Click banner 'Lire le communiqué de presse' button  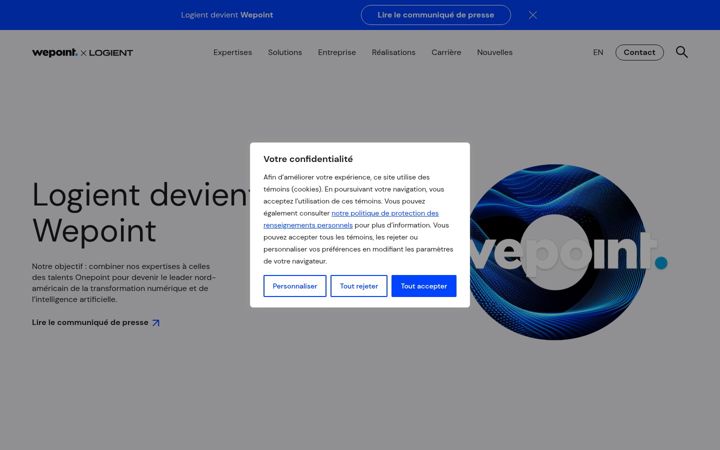point(436,15)
